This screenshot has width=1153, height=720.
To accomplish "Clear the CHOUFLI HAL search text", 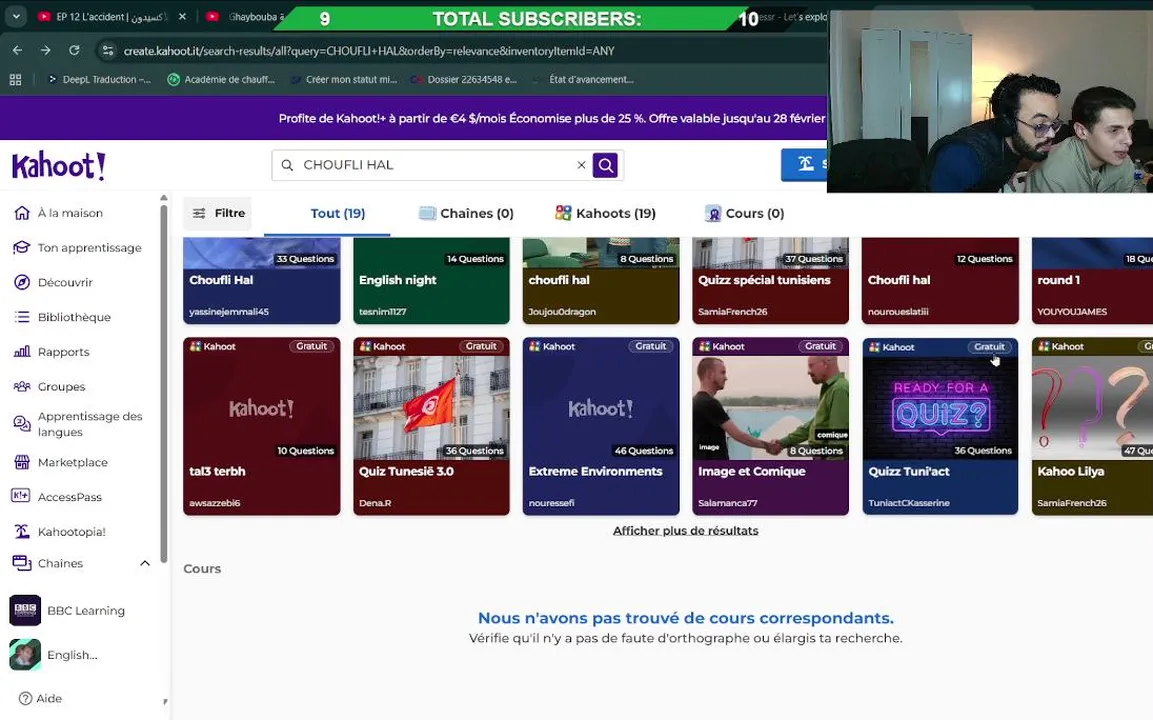I will point(581,165).
